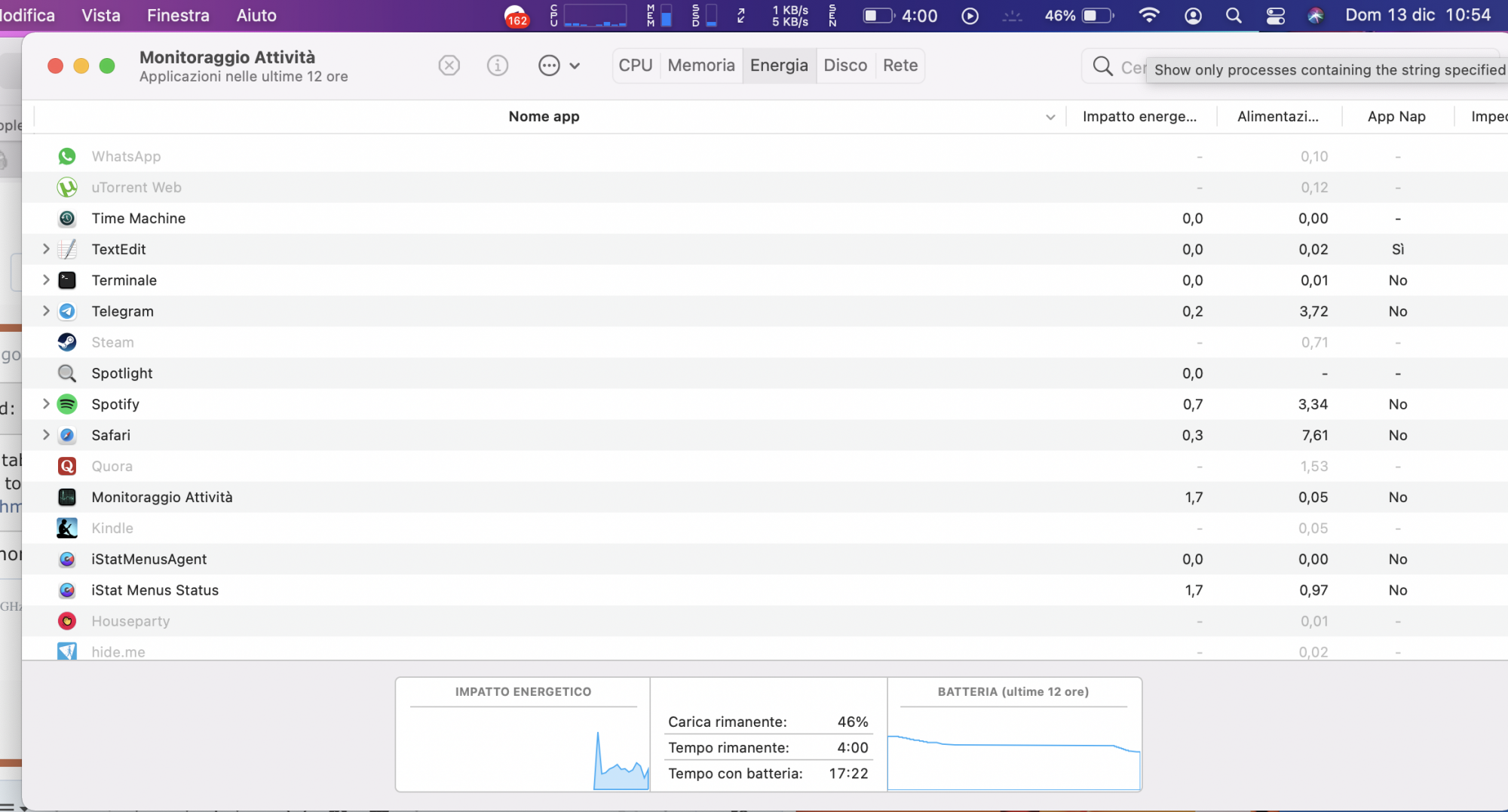The height and width of the screenshot is (812, 1508).
Task: Open the more options (…) dropdown
Action: [x=559, y=66]
